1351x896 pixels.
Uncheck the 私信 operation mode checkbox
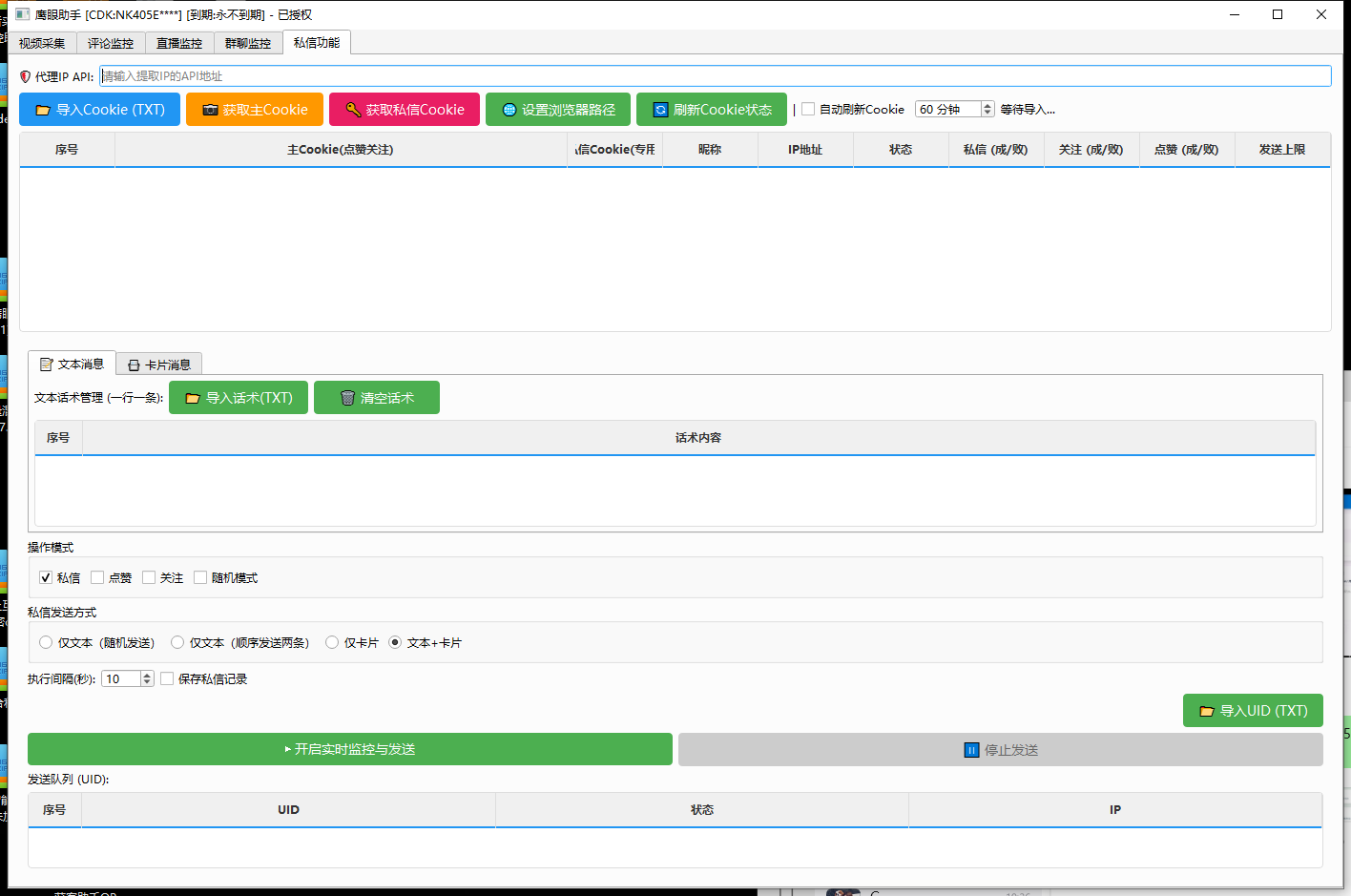point(46,577)
